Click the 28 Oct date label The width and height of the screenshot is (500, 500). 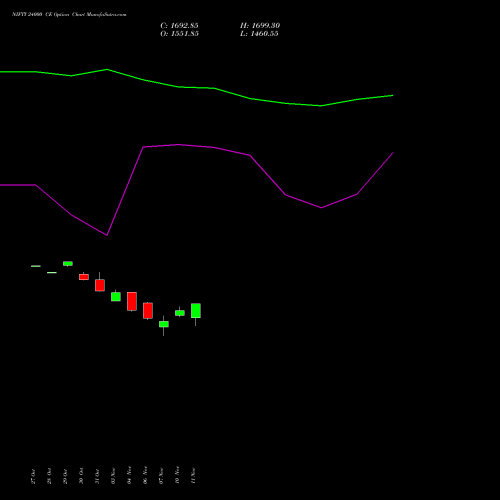click(49, 476)
